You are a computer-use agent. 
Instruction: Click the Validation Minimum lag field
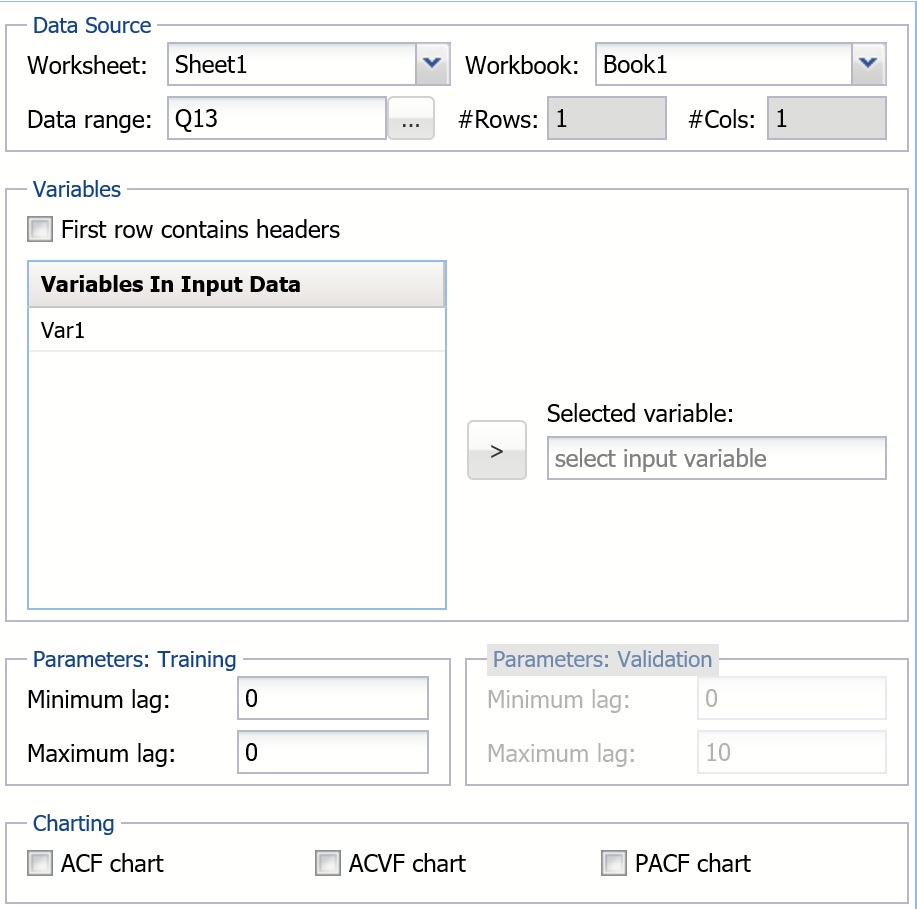[791, 699]
